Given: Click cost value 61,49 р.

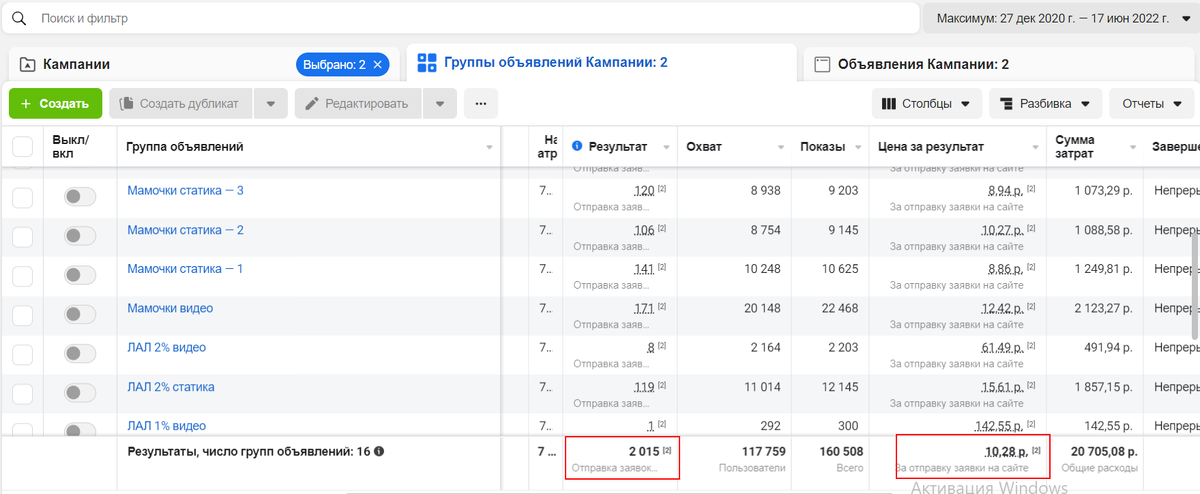Looking at the screenshot, I should pos(1000,347).
